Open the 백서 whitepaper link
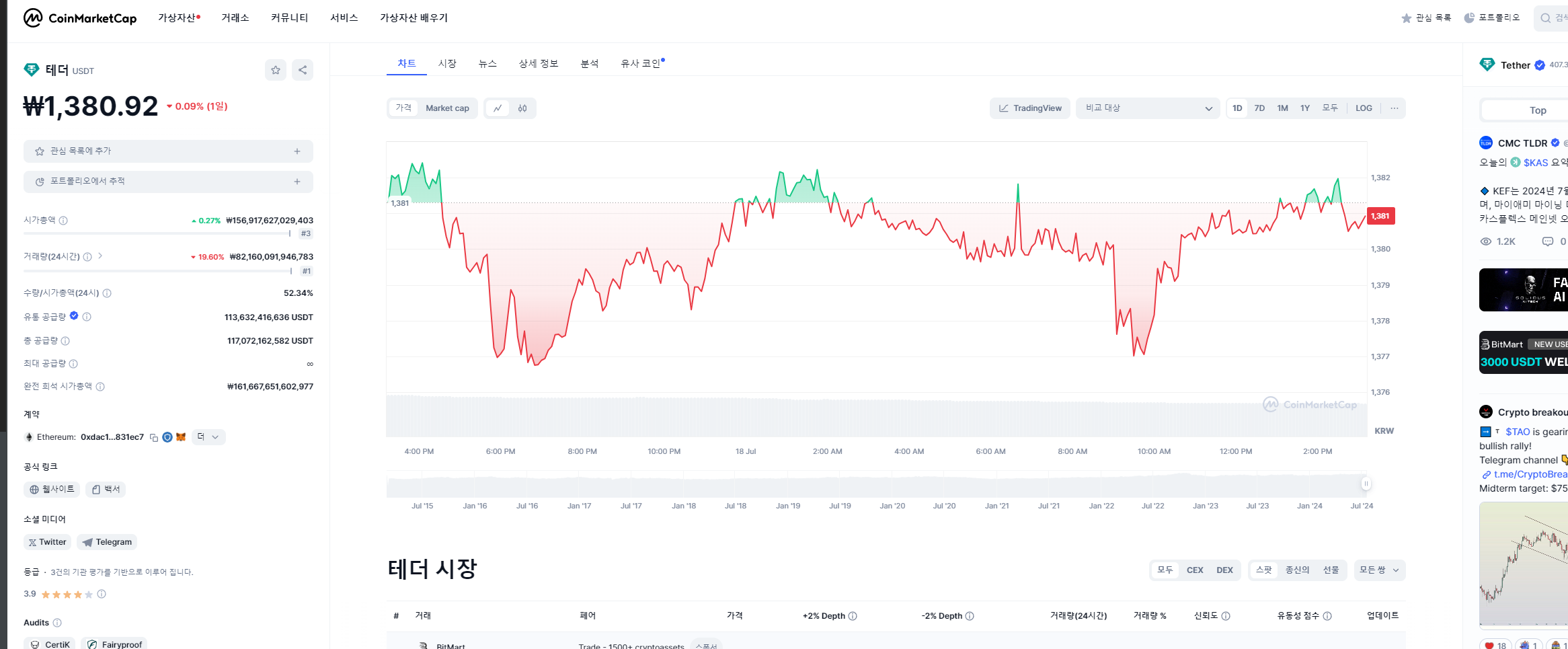This screenshot has width=1568, height=649. click(106, 490)
